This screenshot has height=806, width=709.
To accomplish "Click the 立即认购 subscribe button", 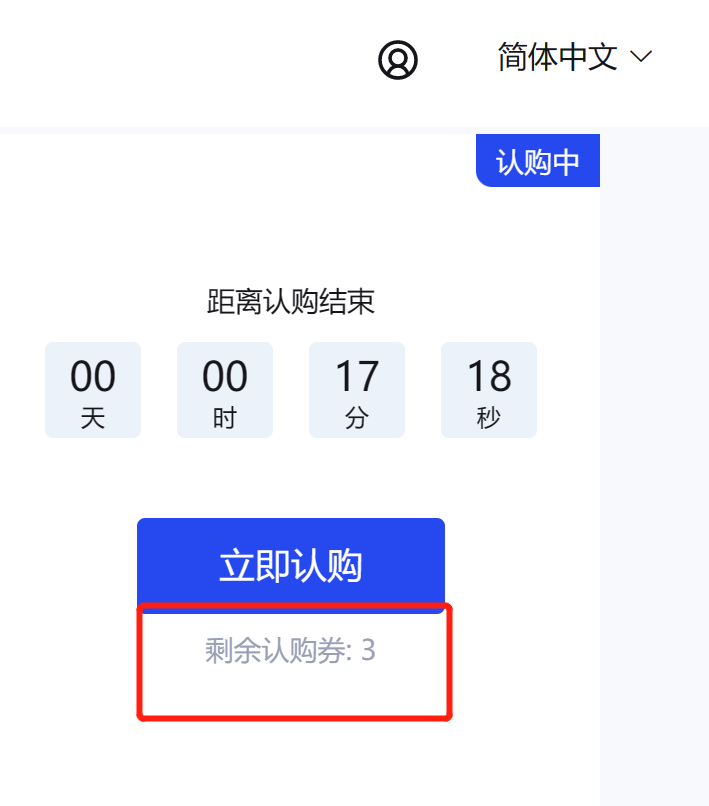I will (x=291, y=565).
